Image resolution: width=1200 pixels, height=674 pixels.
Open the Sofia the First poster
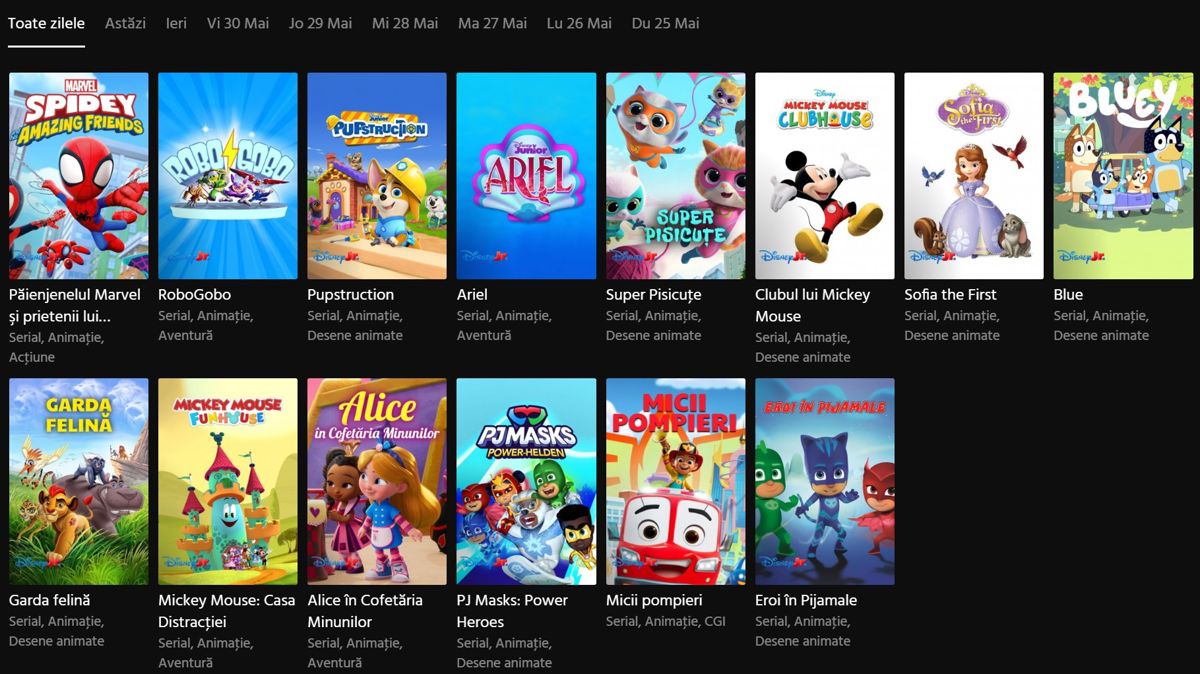point(974,176)
